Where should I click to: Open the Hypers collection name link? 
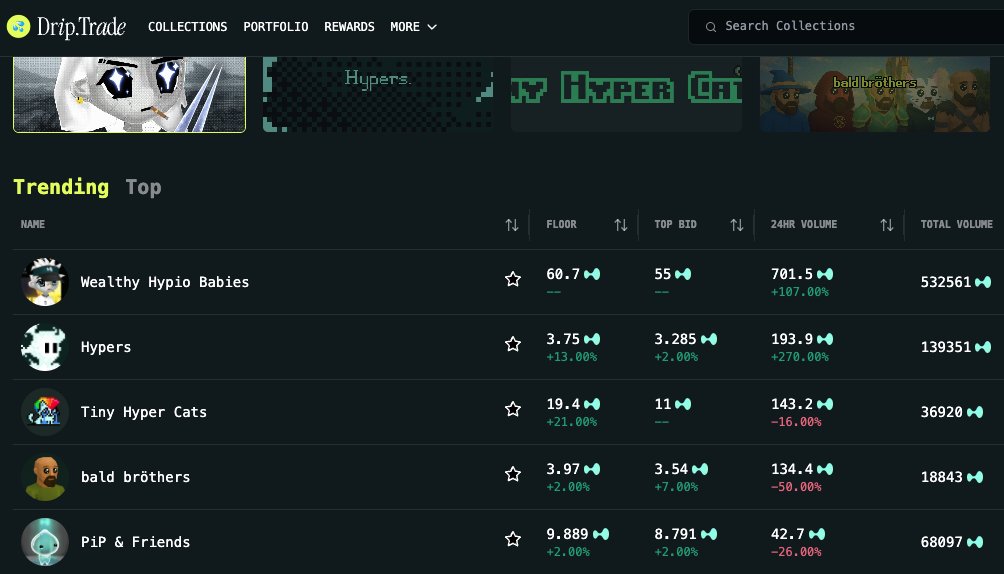pyautogui.click(x=106, y=347)
